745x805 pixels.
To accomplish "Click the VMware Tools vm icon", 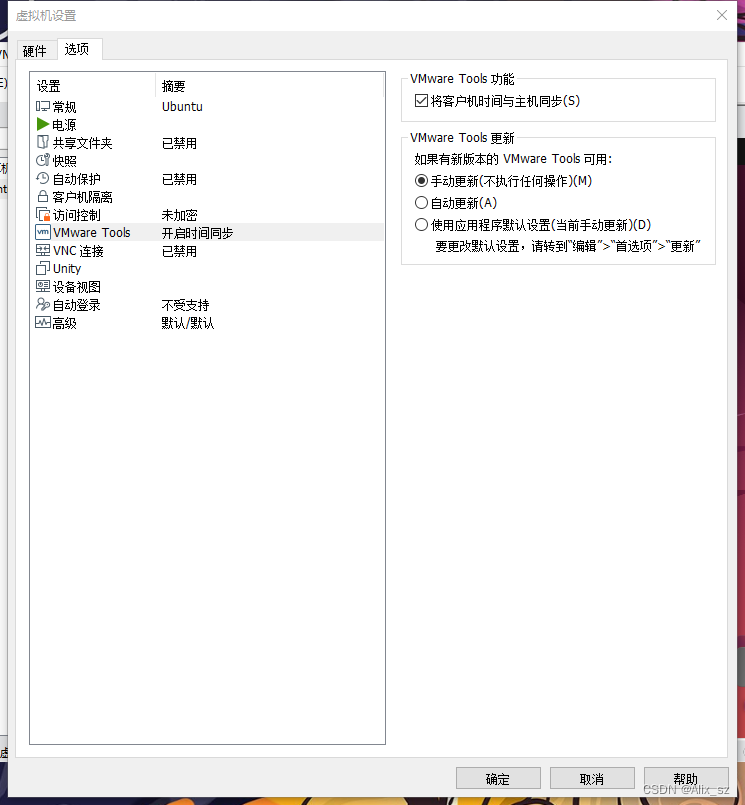I will (x=43, y=232).
